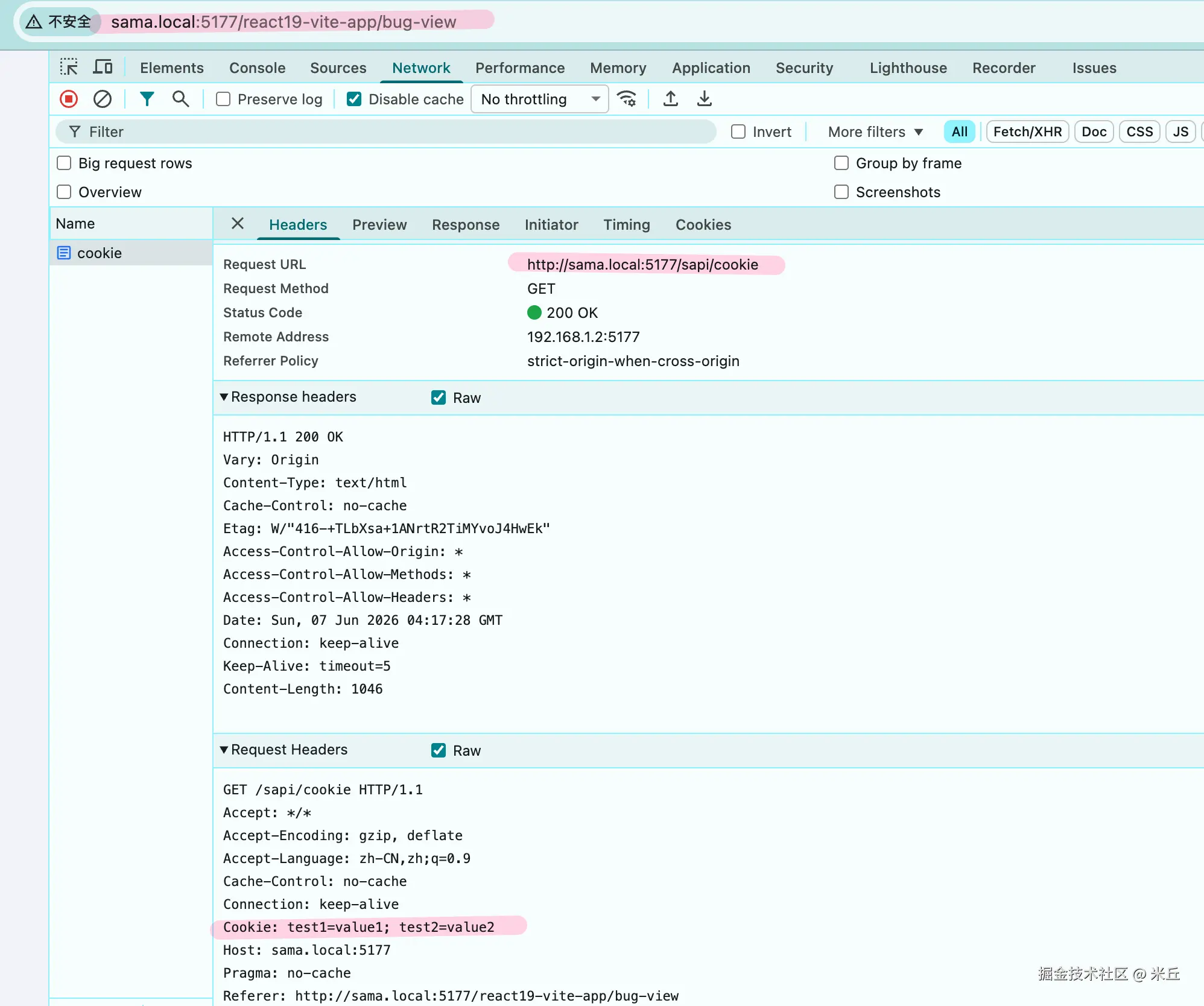Open the Initiator detail tab
This screenshot has height=1006, width=1204.
click(551, 225)
